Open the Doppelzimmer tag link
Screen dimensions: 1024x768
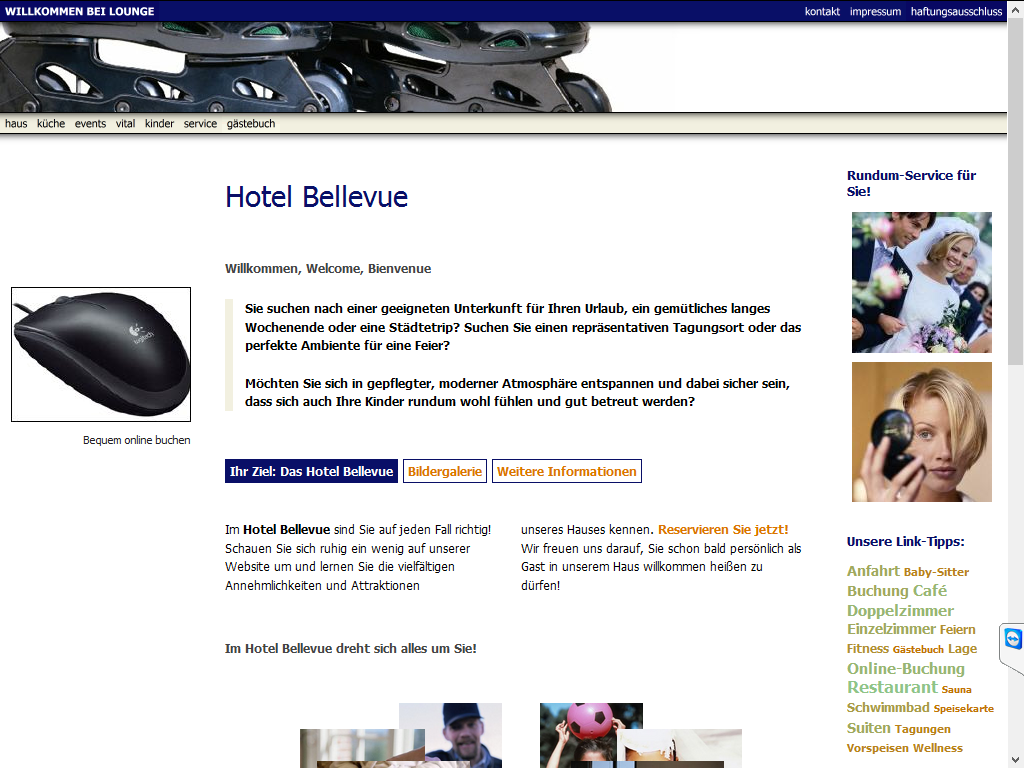click(900, 611)
